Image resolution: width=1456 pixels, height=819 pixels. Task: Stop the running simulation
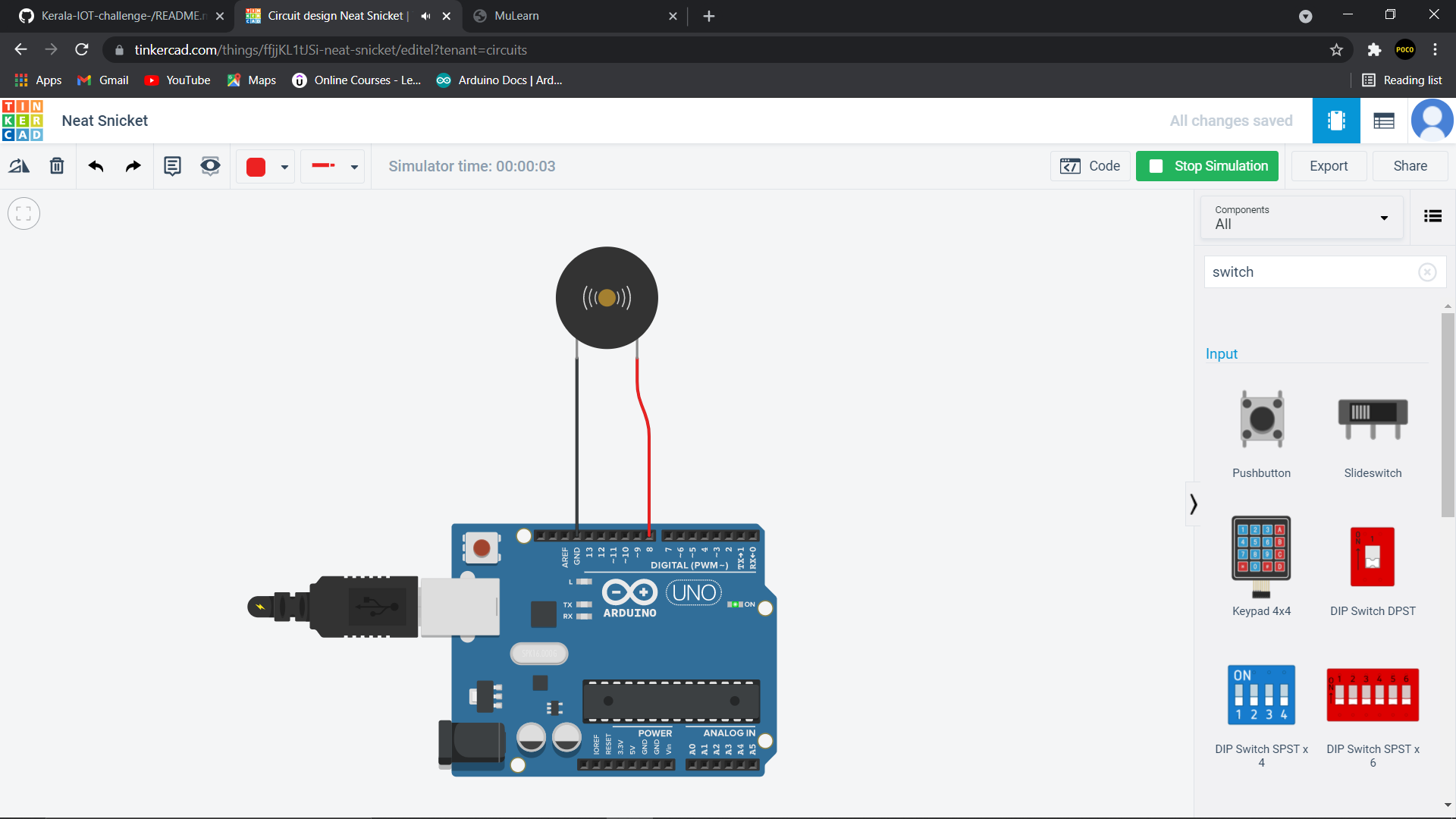pyautogui.click(x=1207, y=165)
